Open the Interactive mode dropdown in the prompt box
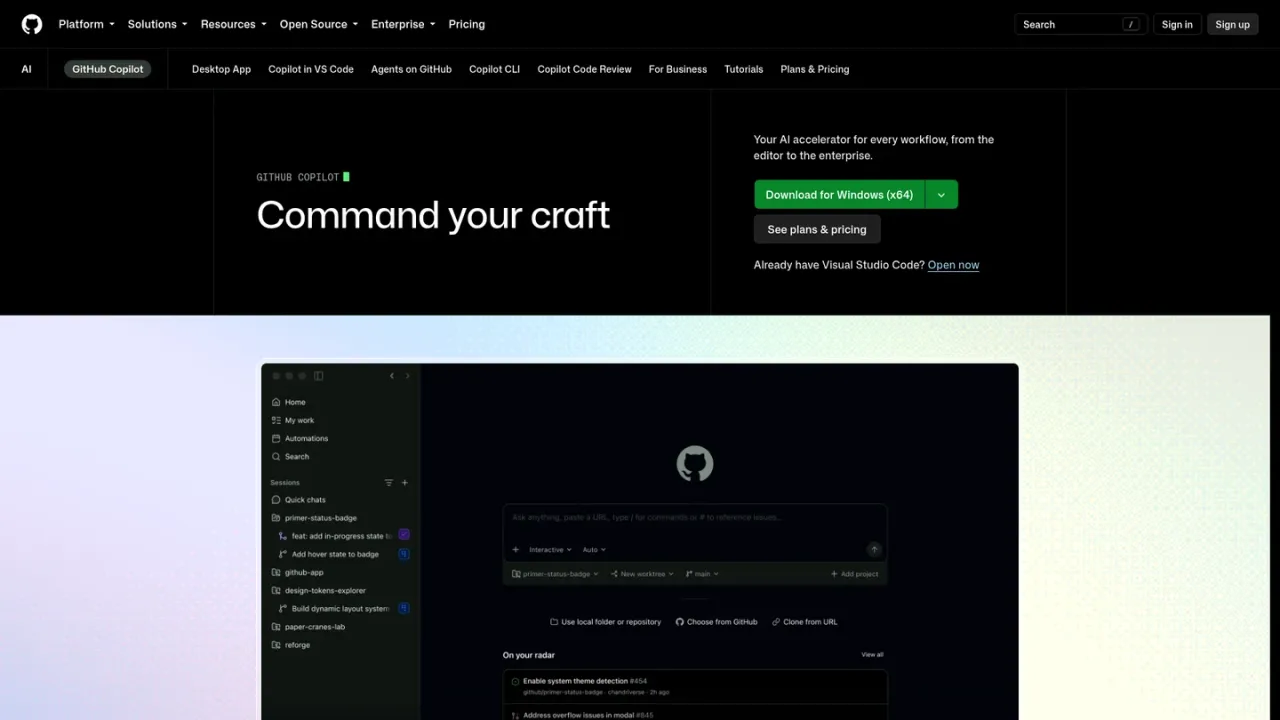Viewport: 1280px width, 720px height. coord(550,549)
